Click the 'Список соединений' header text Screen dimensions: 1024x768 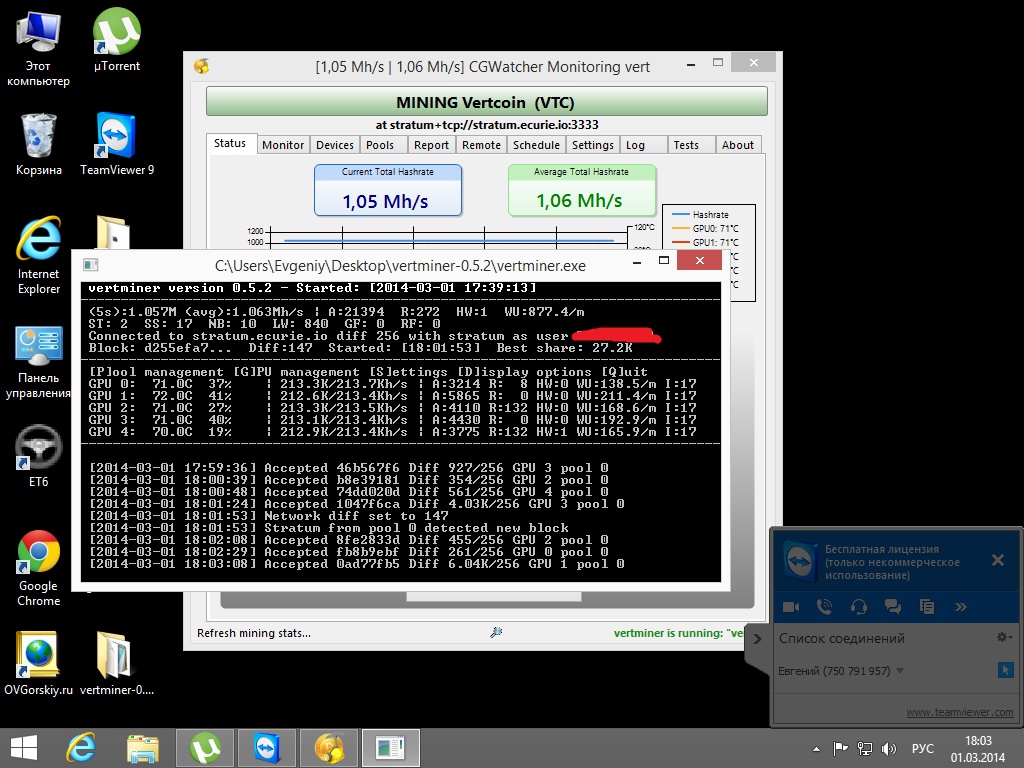[842, 638]
